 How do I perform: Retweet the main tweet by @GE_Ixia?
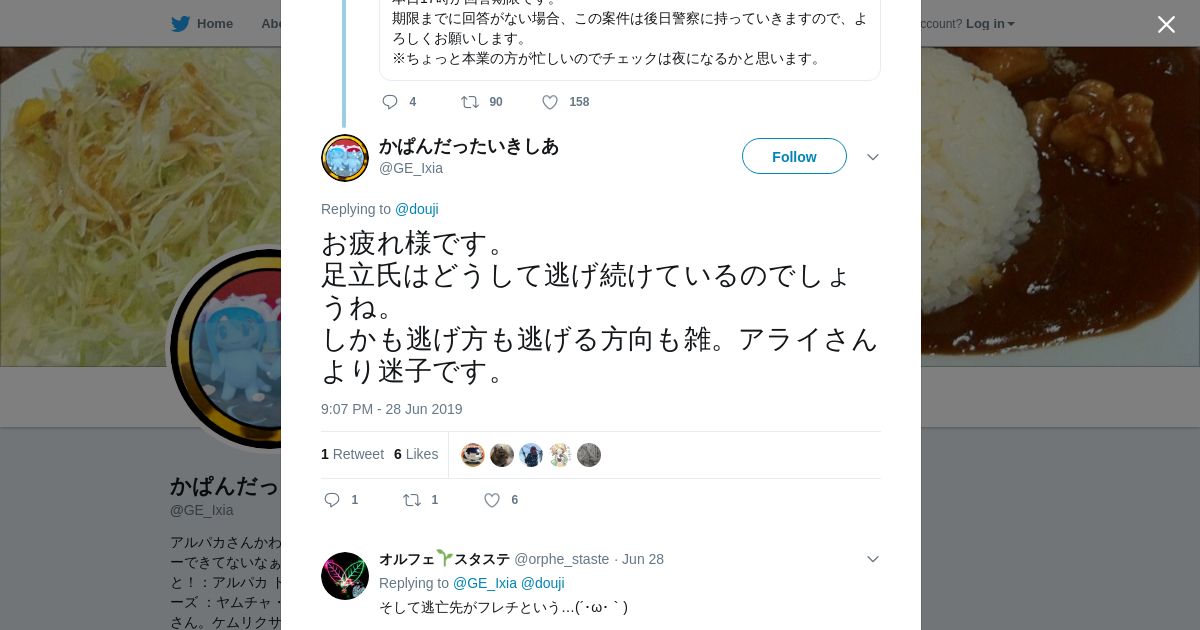(412, 500)
